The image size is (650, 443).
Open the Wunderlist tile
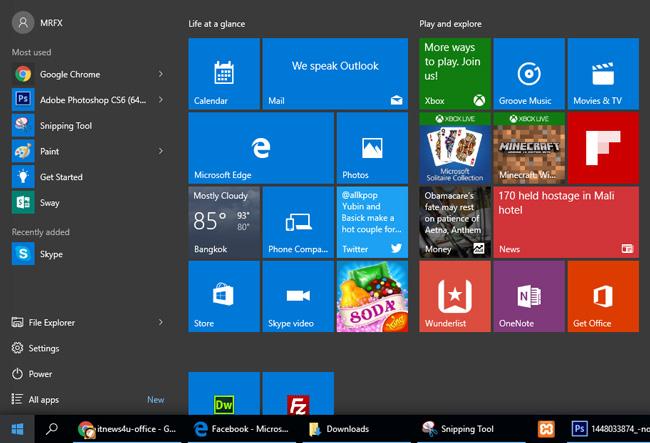pyautogui.click(x=455, y=296)
